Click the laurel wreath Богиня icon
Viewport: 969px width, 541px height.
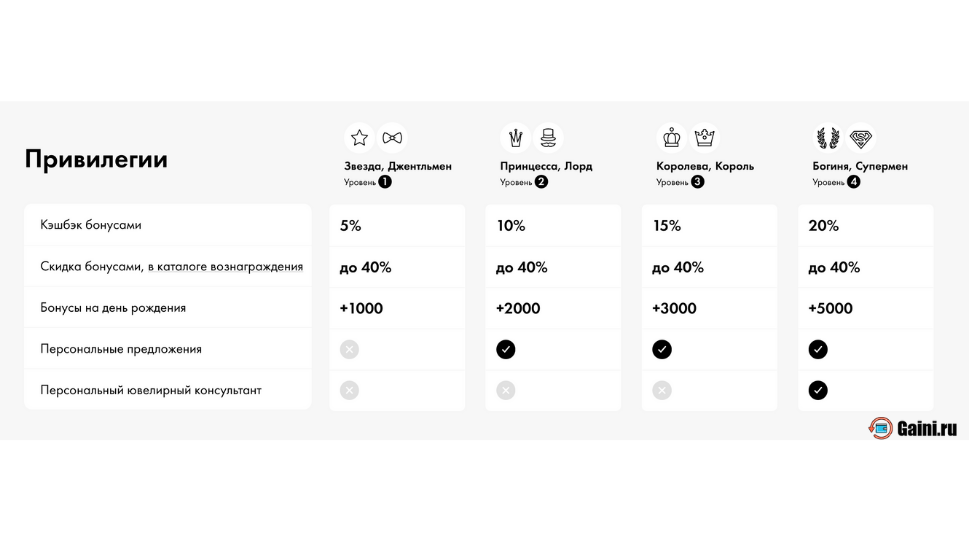(x=828, y=138)
